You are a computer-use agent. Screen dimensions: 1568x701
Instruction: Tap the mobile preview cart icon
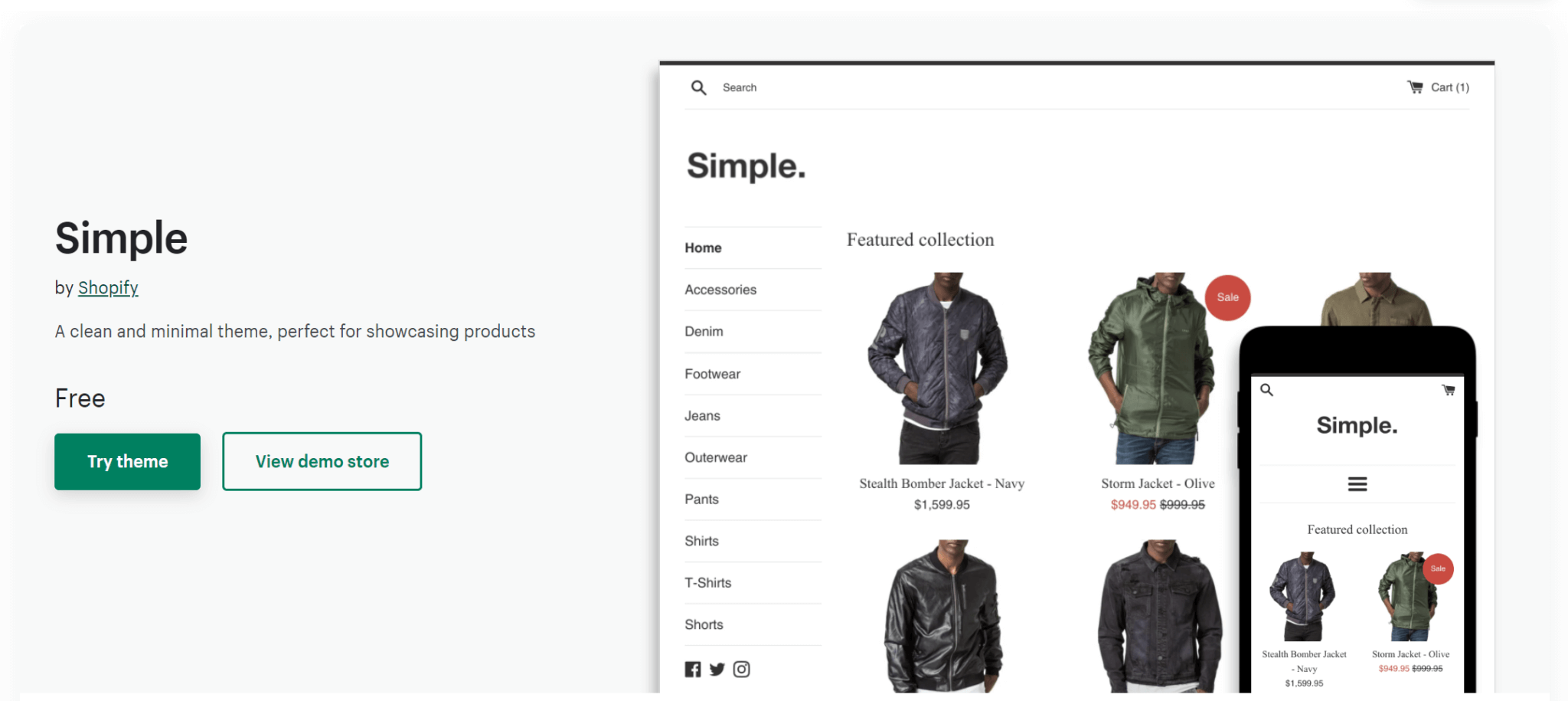tap(1449, 390)
